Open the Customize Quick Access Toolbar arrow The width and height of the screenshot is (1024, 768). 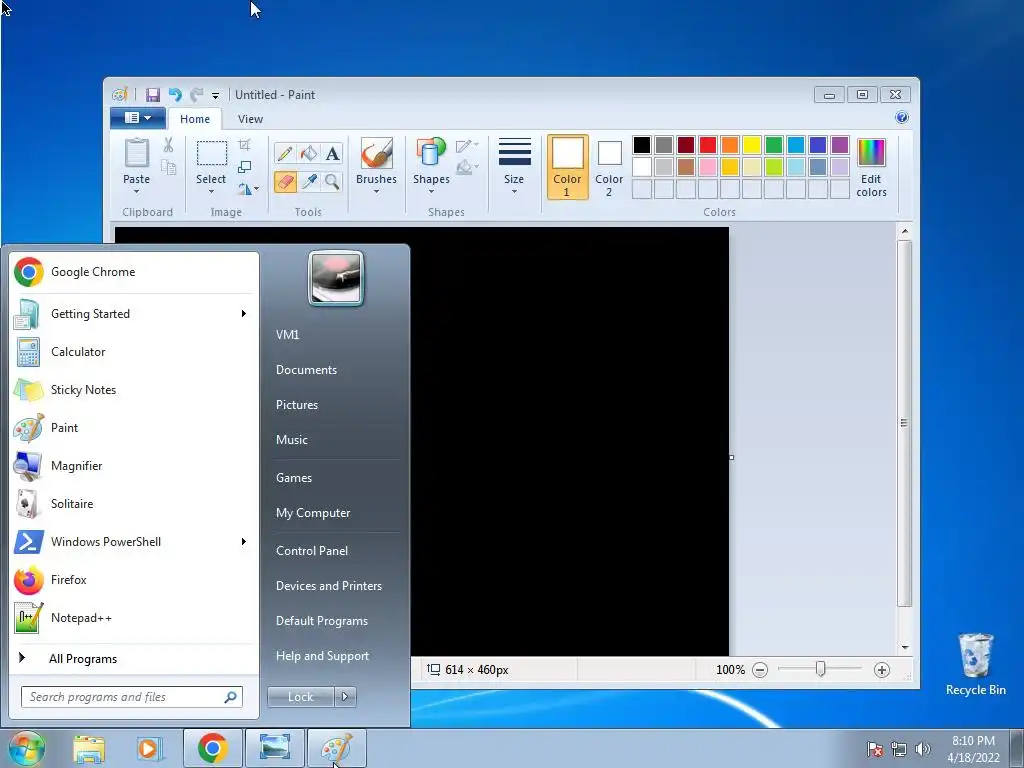(x=215, y=95)
